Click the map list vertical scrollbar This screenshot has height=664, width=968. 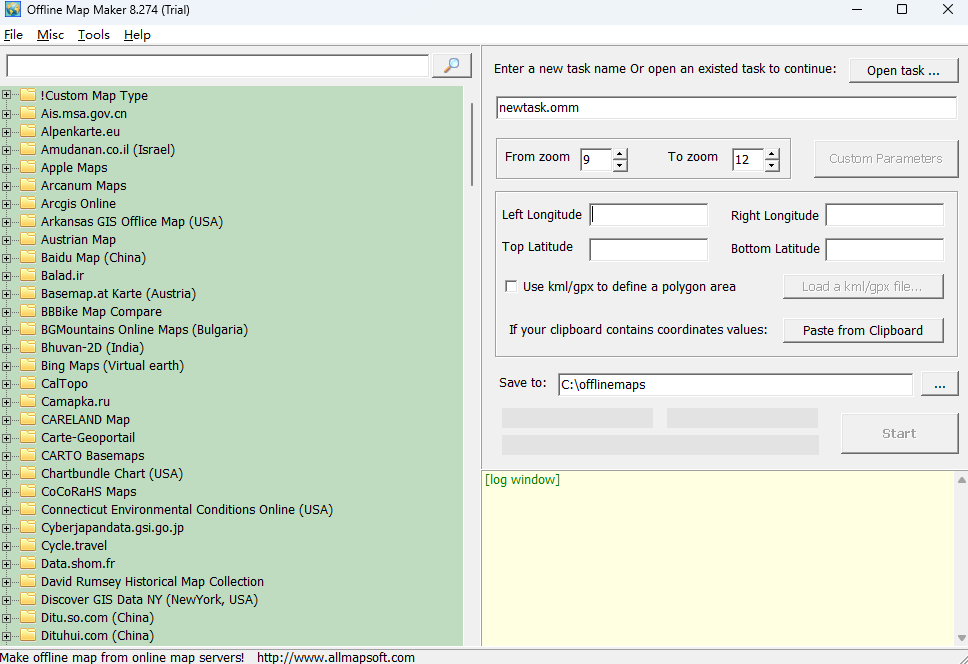(x=472, y=145)
